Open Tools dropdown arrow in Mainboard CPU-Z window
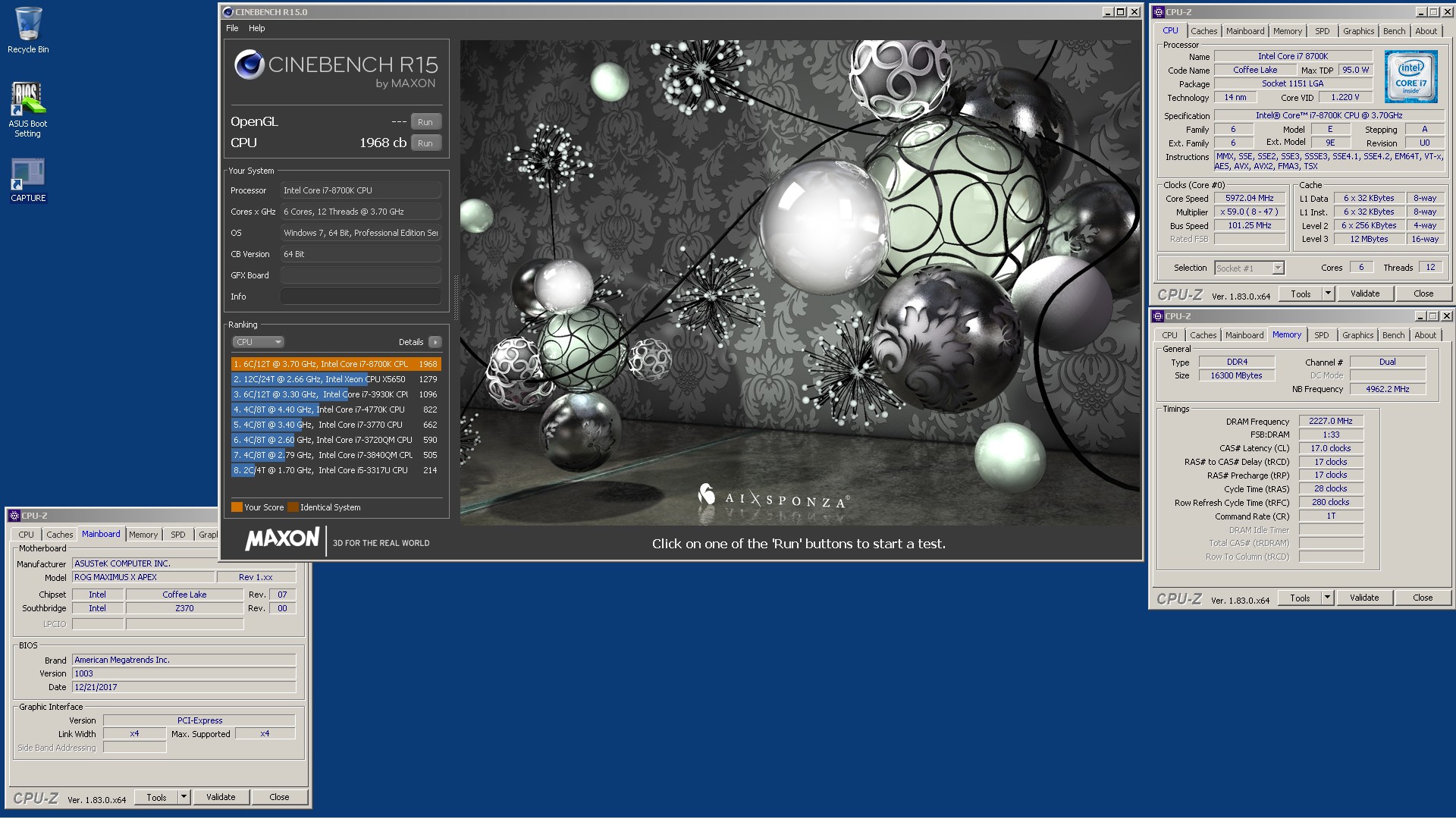This screenshot has width=1456, height=819. [x=184, y=797]
